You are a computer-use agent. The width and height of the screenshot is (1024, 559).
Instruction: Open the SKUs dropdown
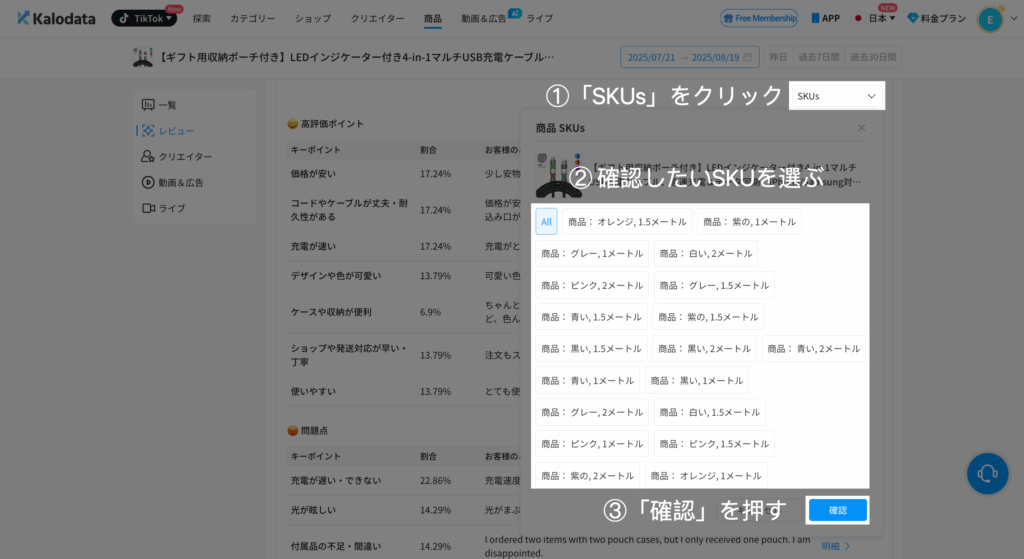837,96
